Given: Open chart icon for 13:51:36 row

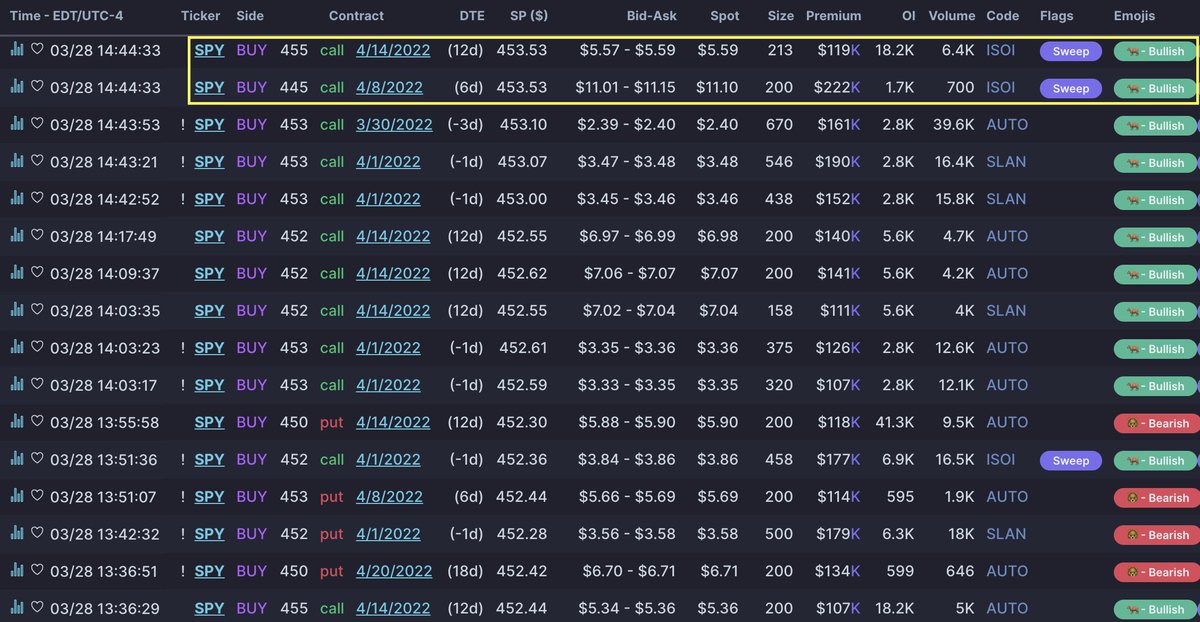Looking at the screenshot, I should click(x=17, y=459).
